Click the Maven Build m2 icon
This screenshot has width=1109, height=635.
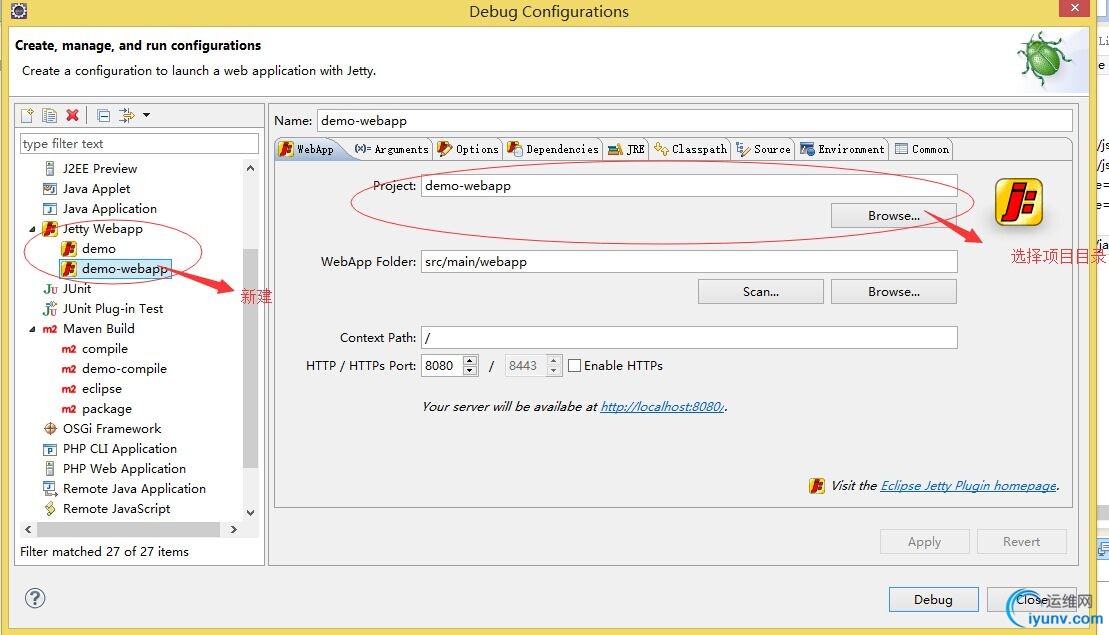(50, 329)
